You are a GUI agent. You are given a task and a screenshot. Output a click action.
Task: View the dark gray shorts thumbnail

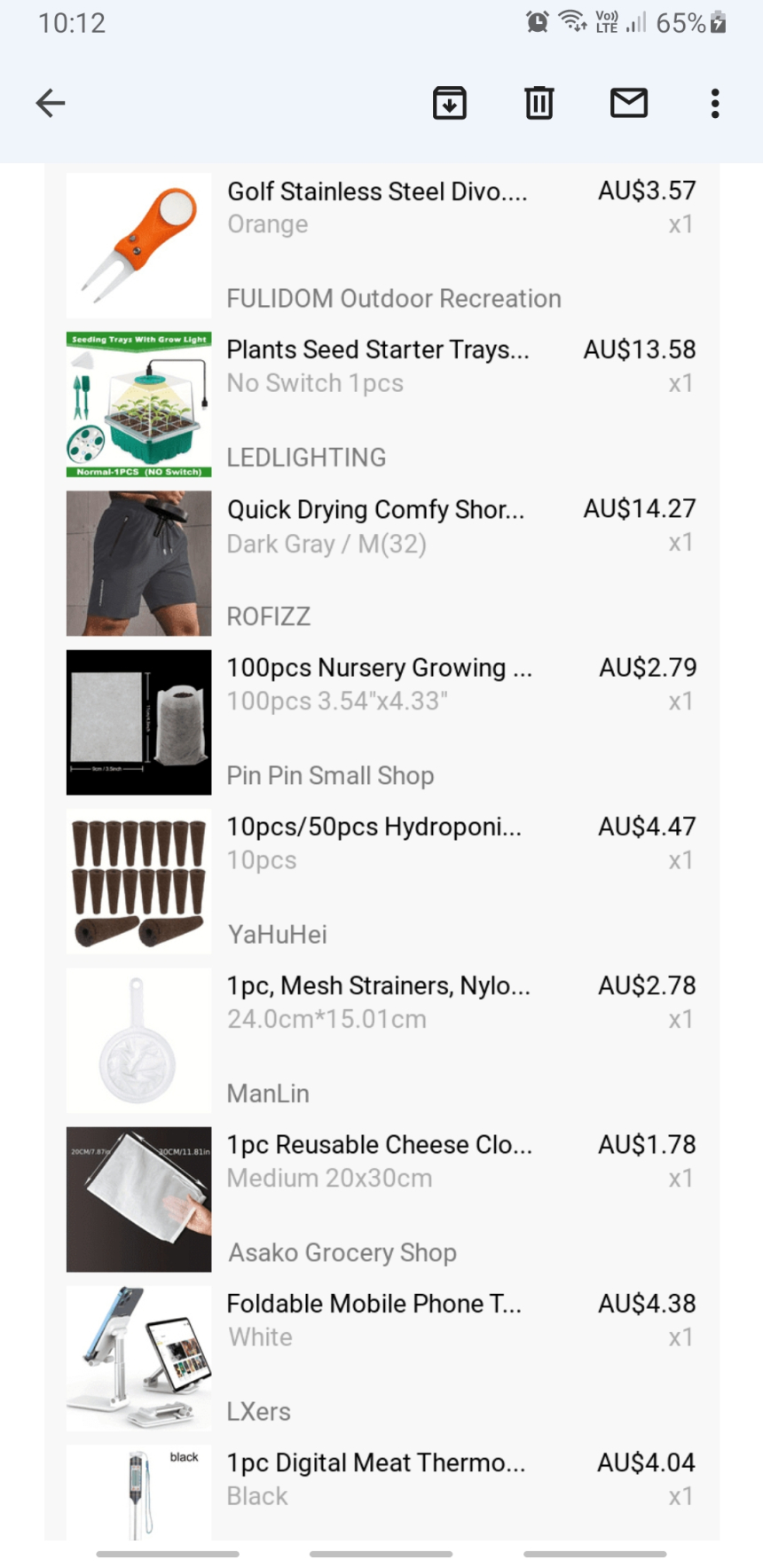139,563
